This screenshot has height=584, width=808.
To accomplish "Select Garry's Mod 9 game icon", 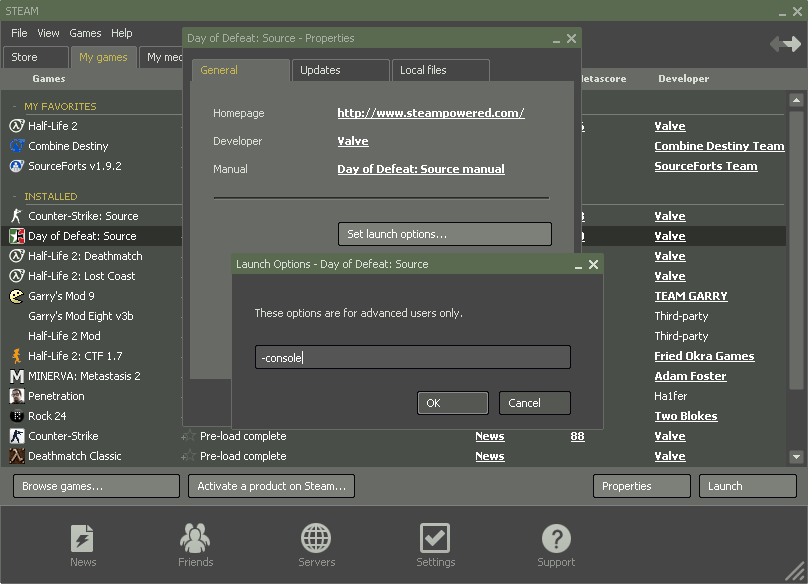I will coord(17,296).
